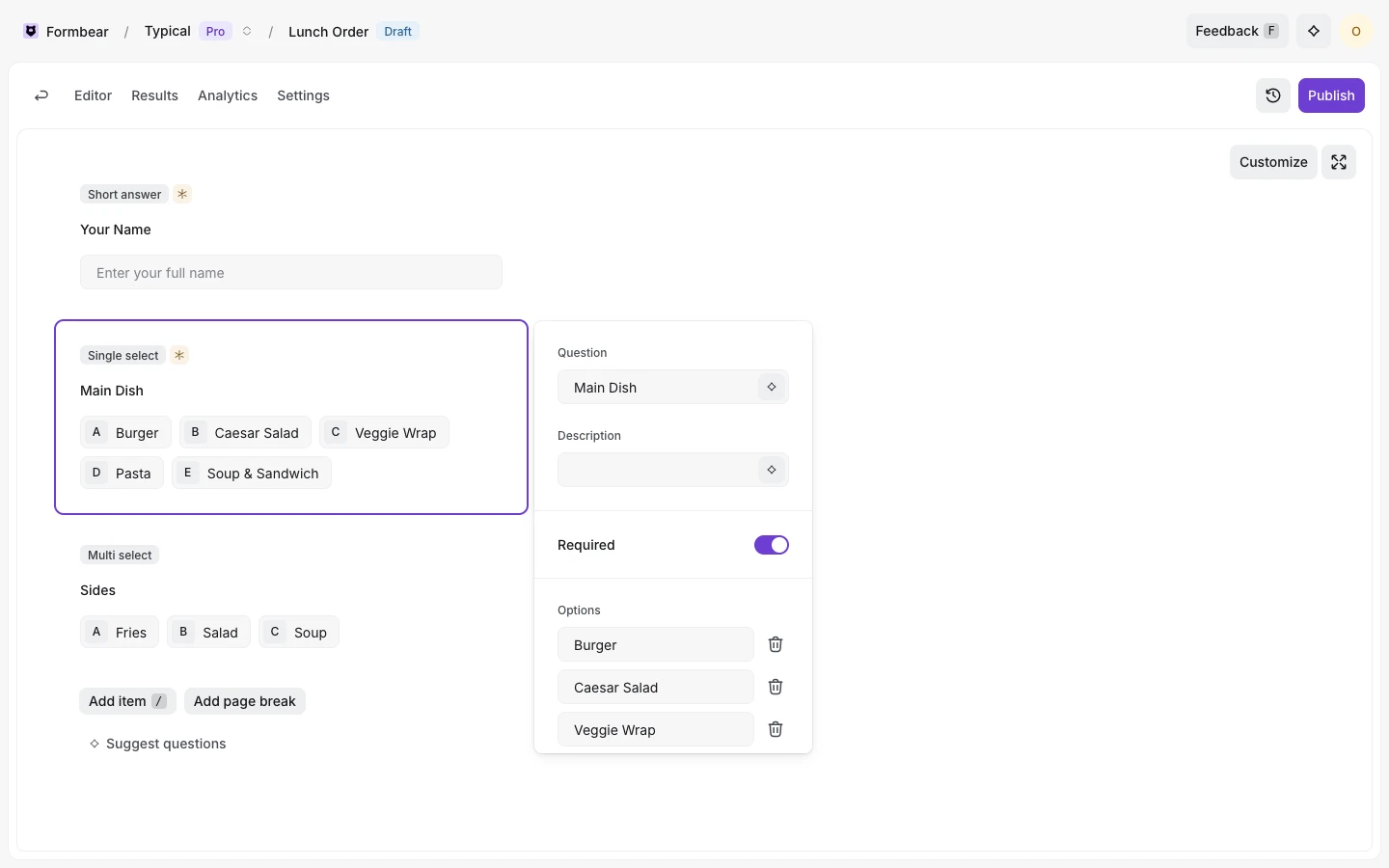1389x868 pixels.
Task: Check the Fries option under Sides
Action: 120,632
